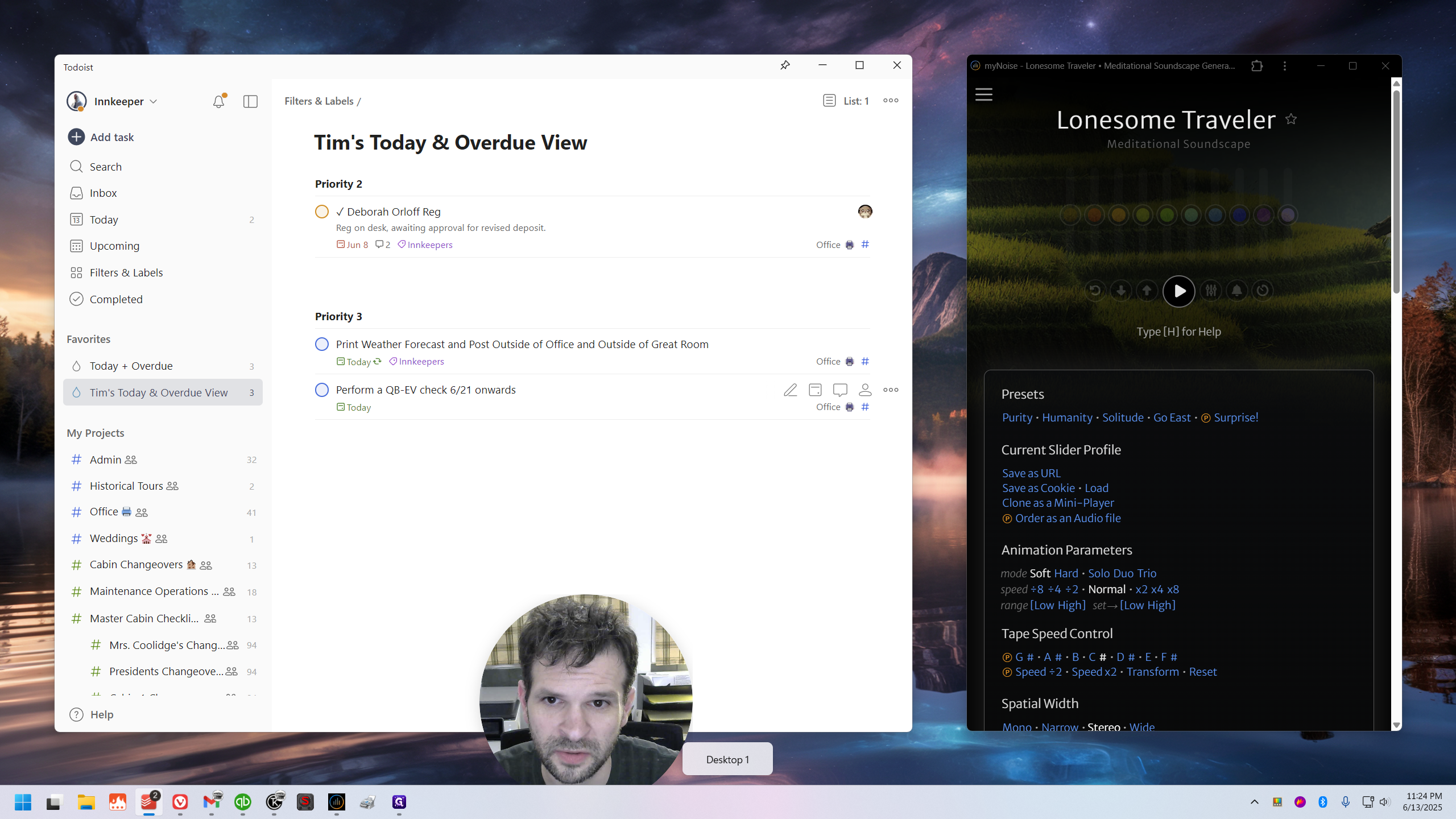Click the assignee avatar on Deborah Orloff Reg
The width and height of the screenshot is (1456, 819).
865,212
